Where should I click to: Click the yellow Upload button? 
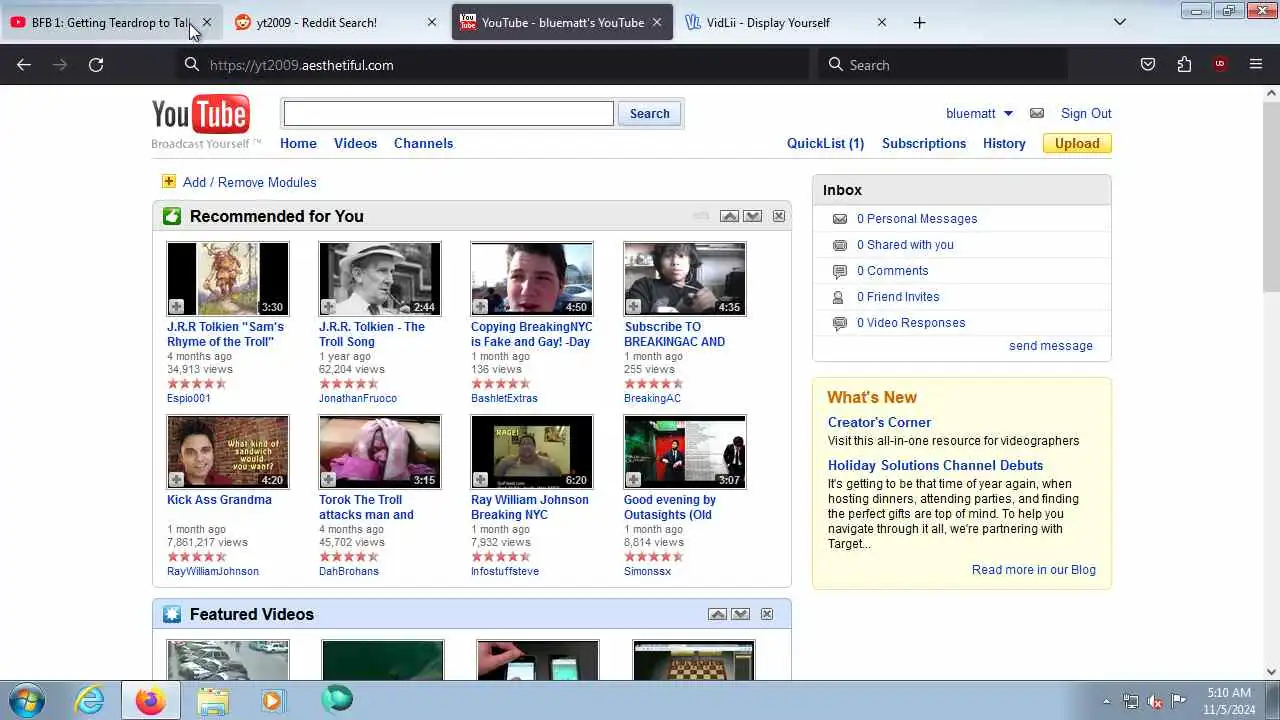coord(1077,143)
